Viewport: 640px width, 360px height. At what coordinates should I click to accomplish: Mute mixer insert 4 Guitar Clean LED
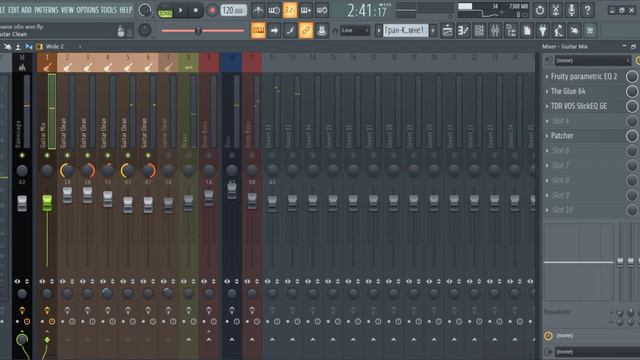coord(107,156)
